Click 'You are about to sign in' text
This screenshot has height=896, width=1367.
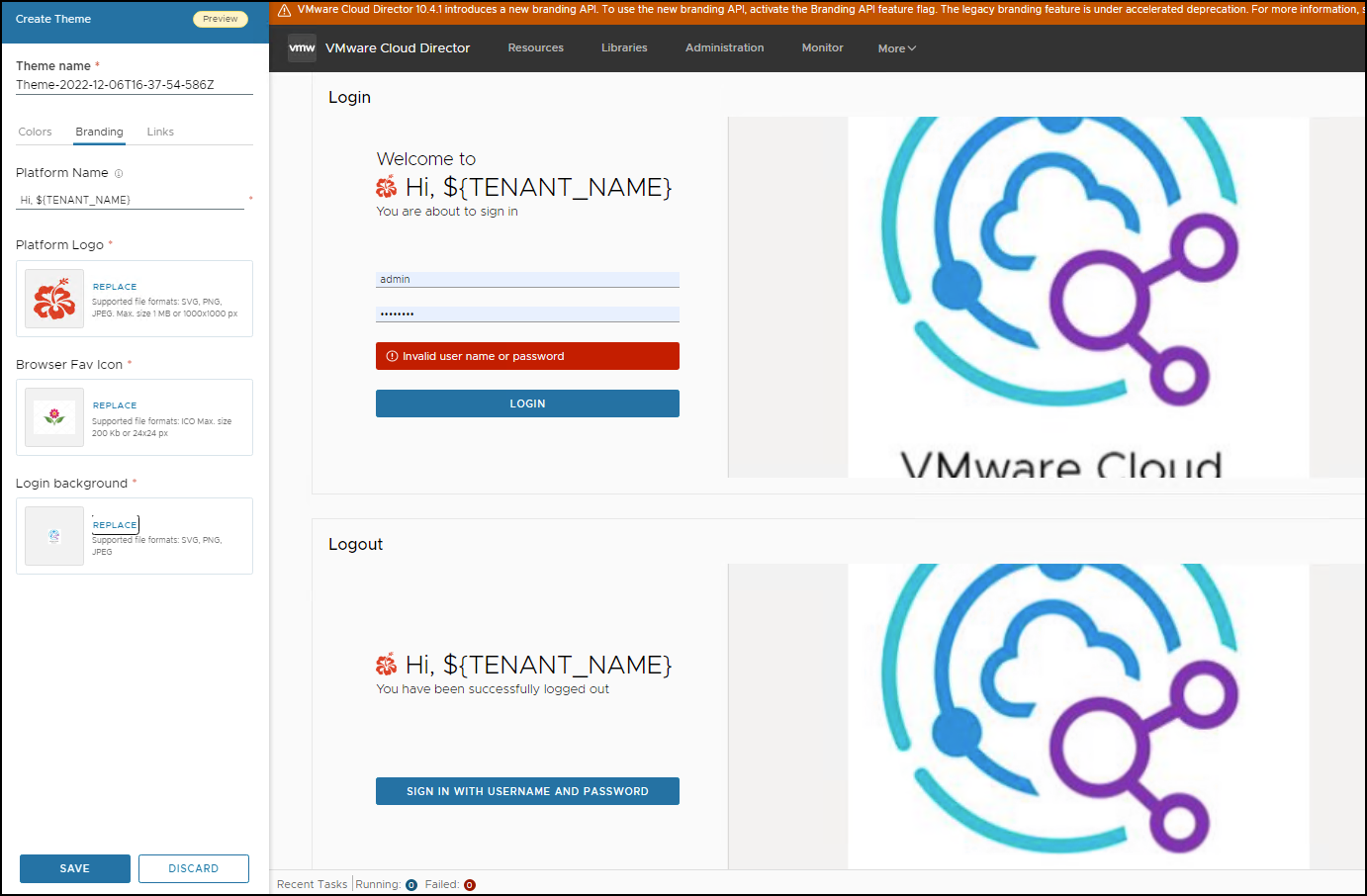[447, 212]
